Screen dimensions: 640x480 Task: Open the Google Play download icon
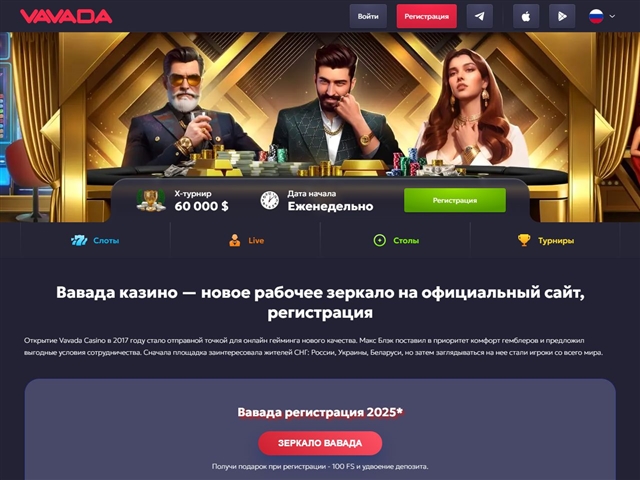562,16
